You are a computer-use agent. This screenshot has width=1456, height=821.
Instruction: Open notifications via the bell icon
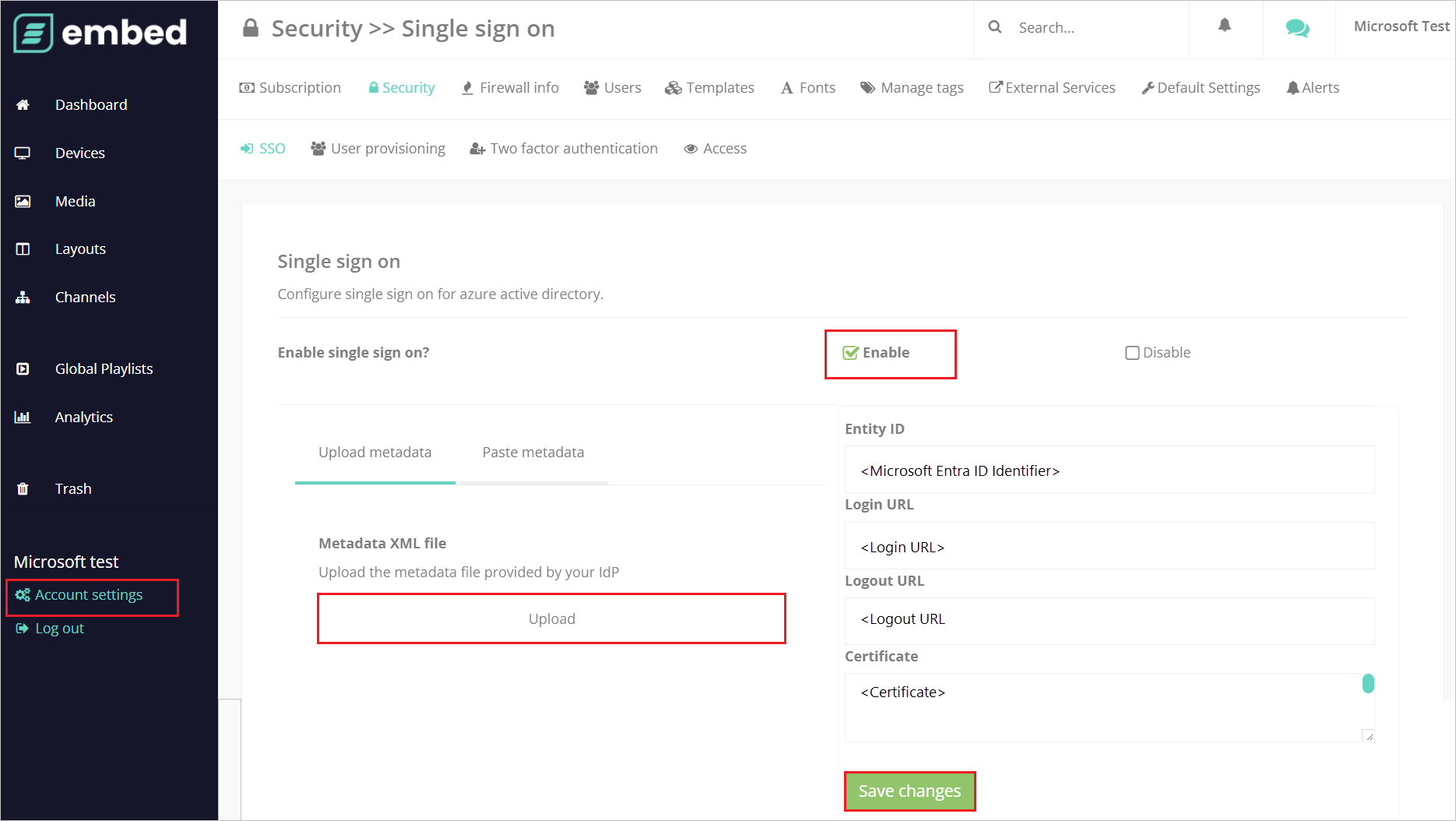(x=1225, y=26)
